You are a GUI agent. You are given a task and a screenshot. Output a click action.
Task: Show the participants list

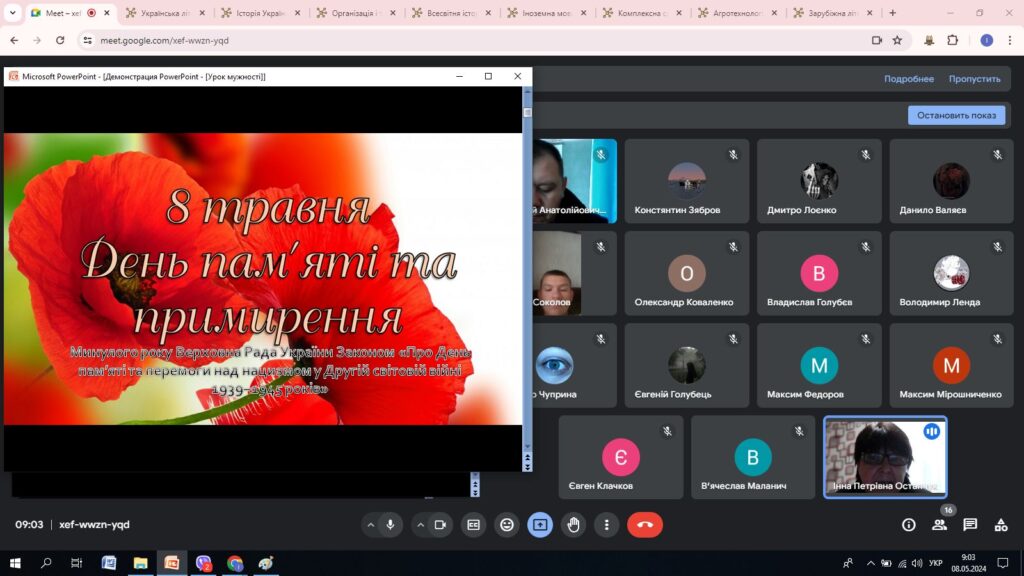(940, 524)
